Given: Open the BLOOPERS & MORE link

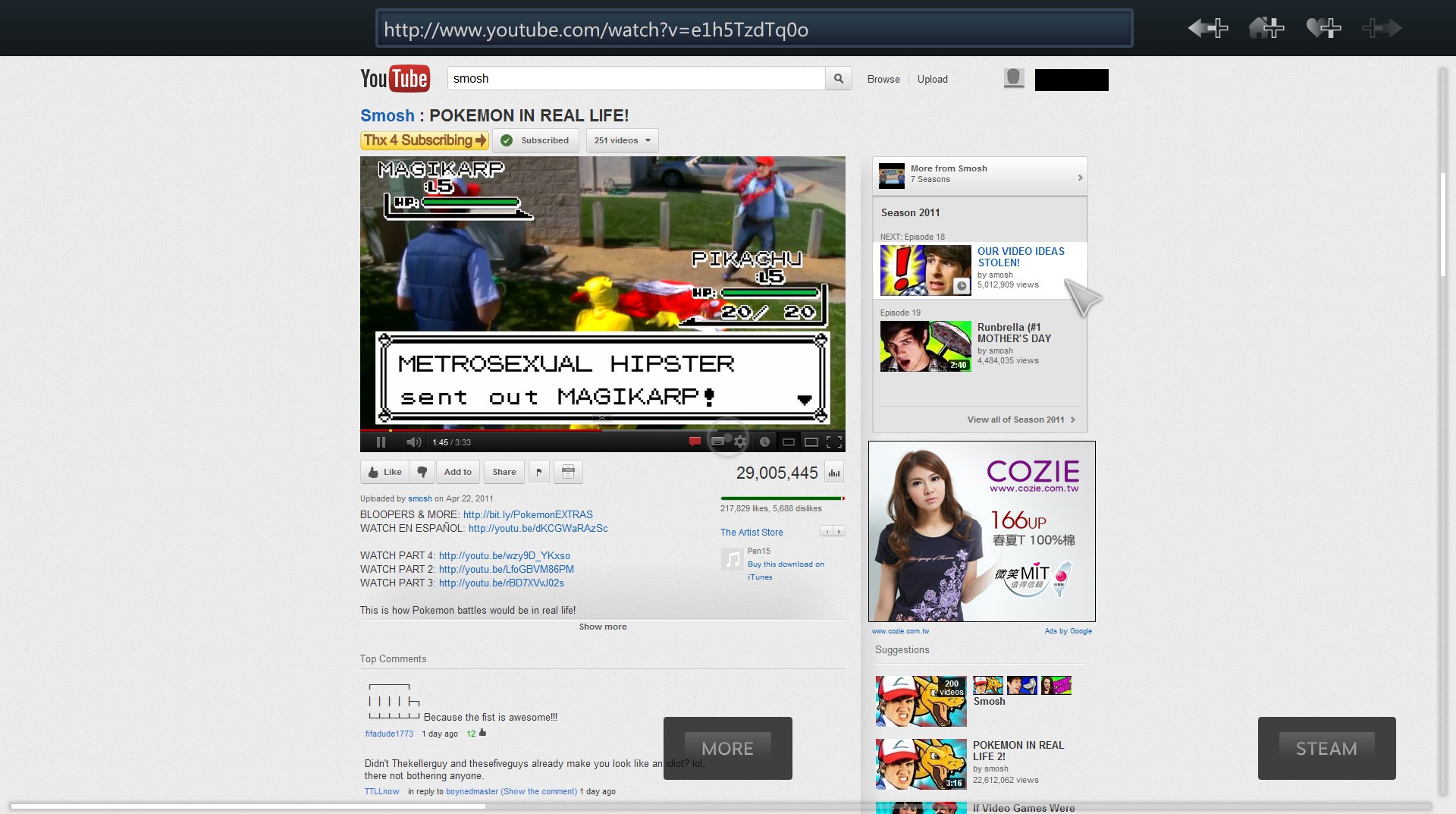Looking at the screenshot, I should (x=528, y=514).
